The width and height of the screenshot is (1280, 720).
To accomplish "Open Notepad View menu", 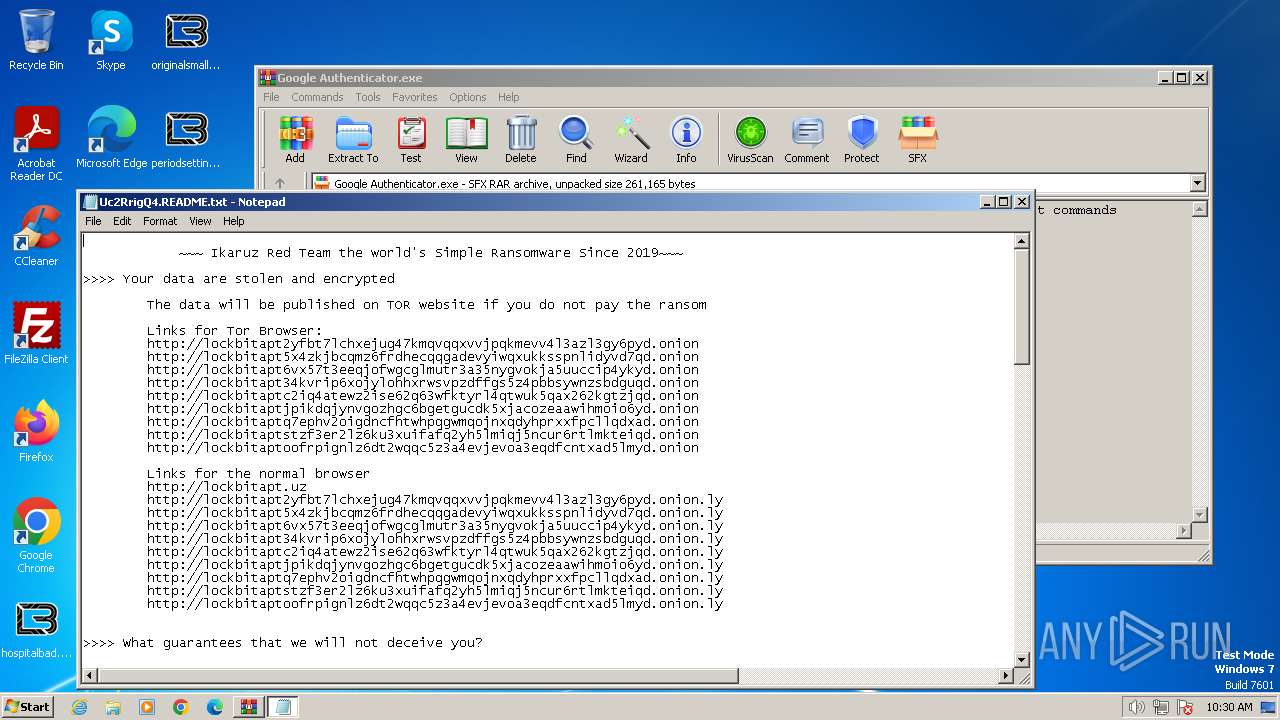I will point(200,221).
